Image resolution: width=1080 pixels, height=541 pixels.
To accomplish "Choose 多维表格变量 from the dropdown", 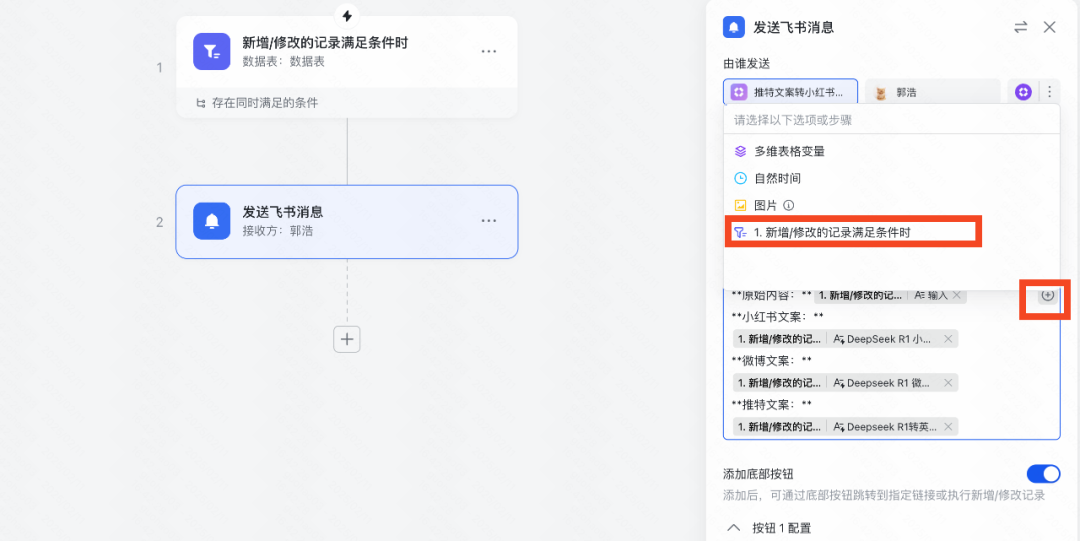I will (891, 151).
